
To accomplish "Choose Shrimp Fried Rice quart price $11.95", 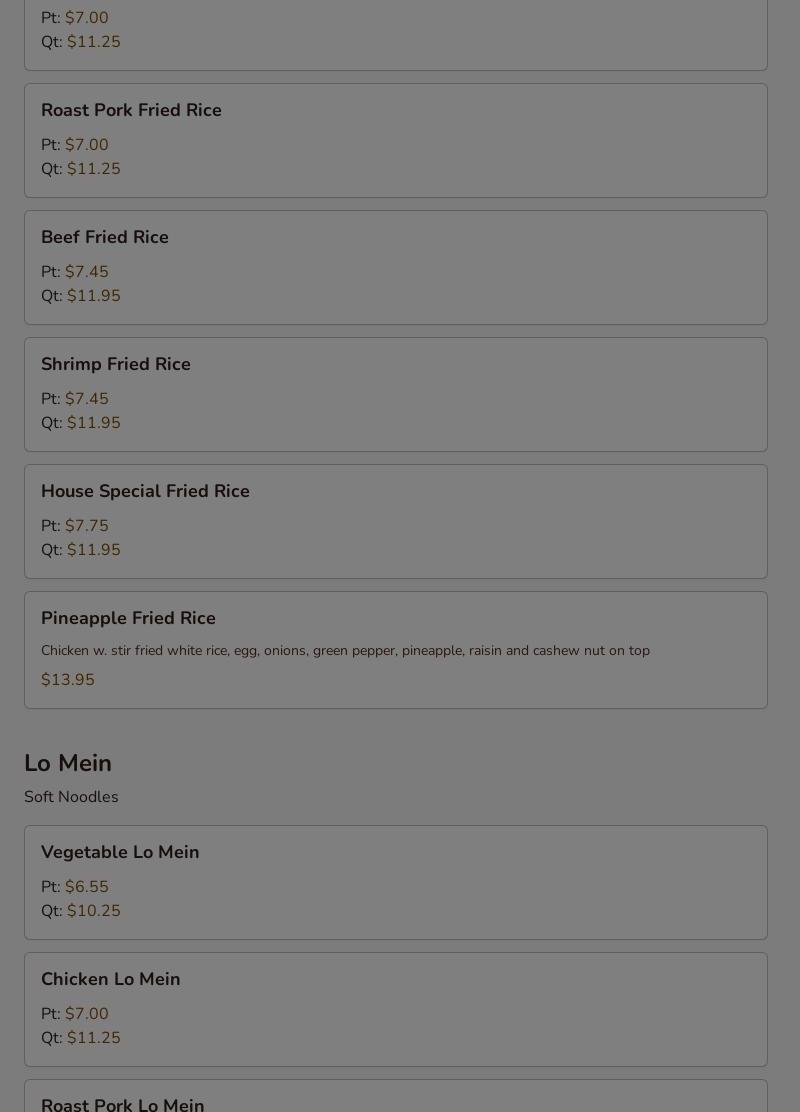I will tap(94, 423).
